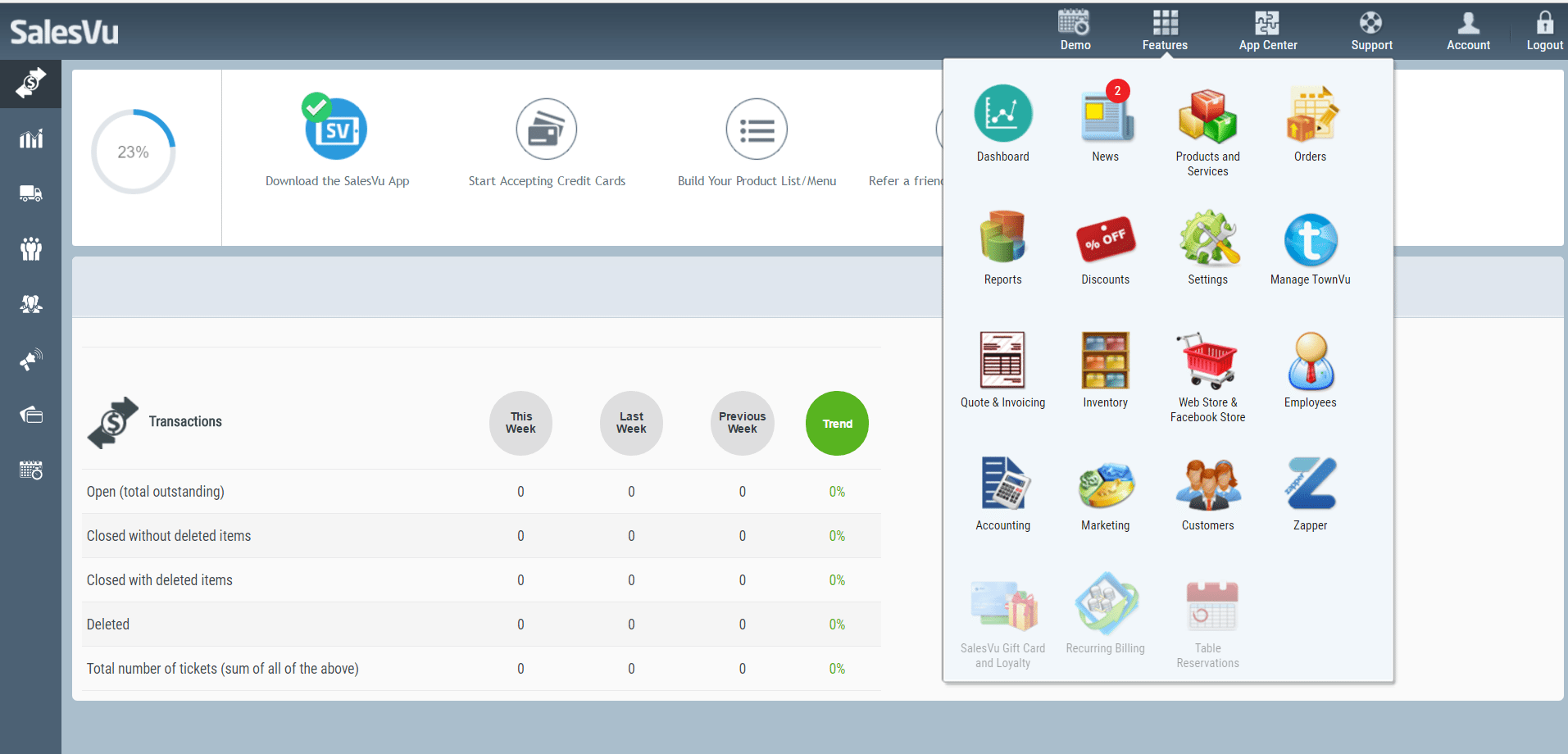Click 'Closed without deleted items' row label
The width and height of the screenshot is (1568, 754).
(169, 536)
